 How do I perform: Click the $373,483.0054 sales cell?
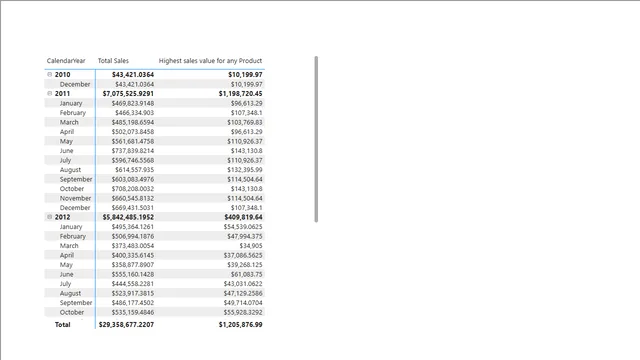coord(133,246)
